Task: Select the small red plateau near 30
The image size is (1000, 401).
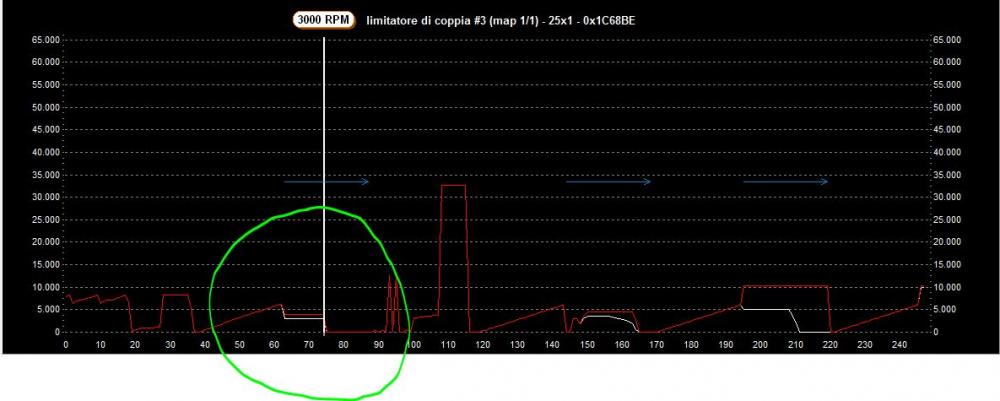Action: pos(176,295)
